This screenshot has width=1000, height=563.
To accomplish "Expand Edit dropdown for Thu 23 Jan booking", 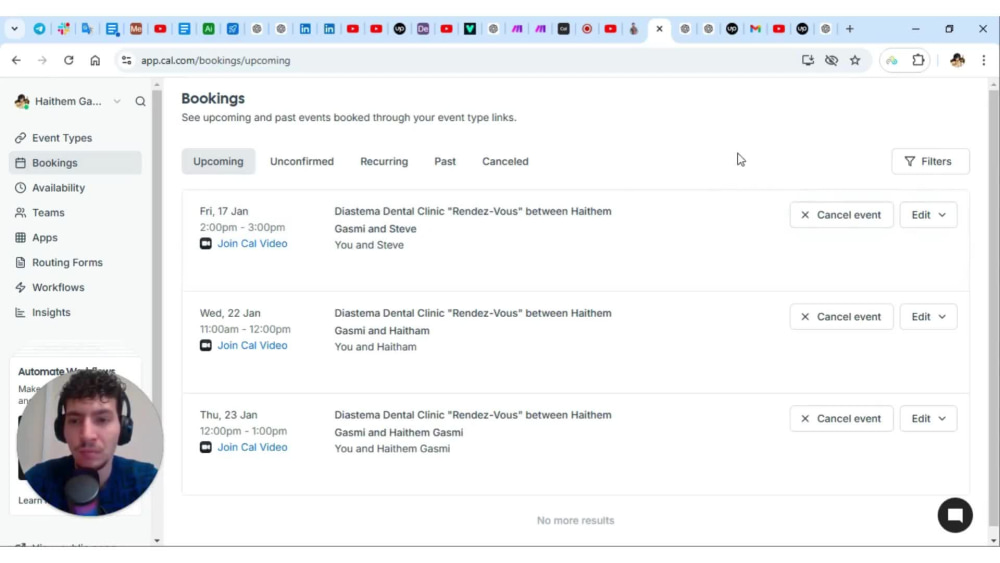I will pos(928,418).
